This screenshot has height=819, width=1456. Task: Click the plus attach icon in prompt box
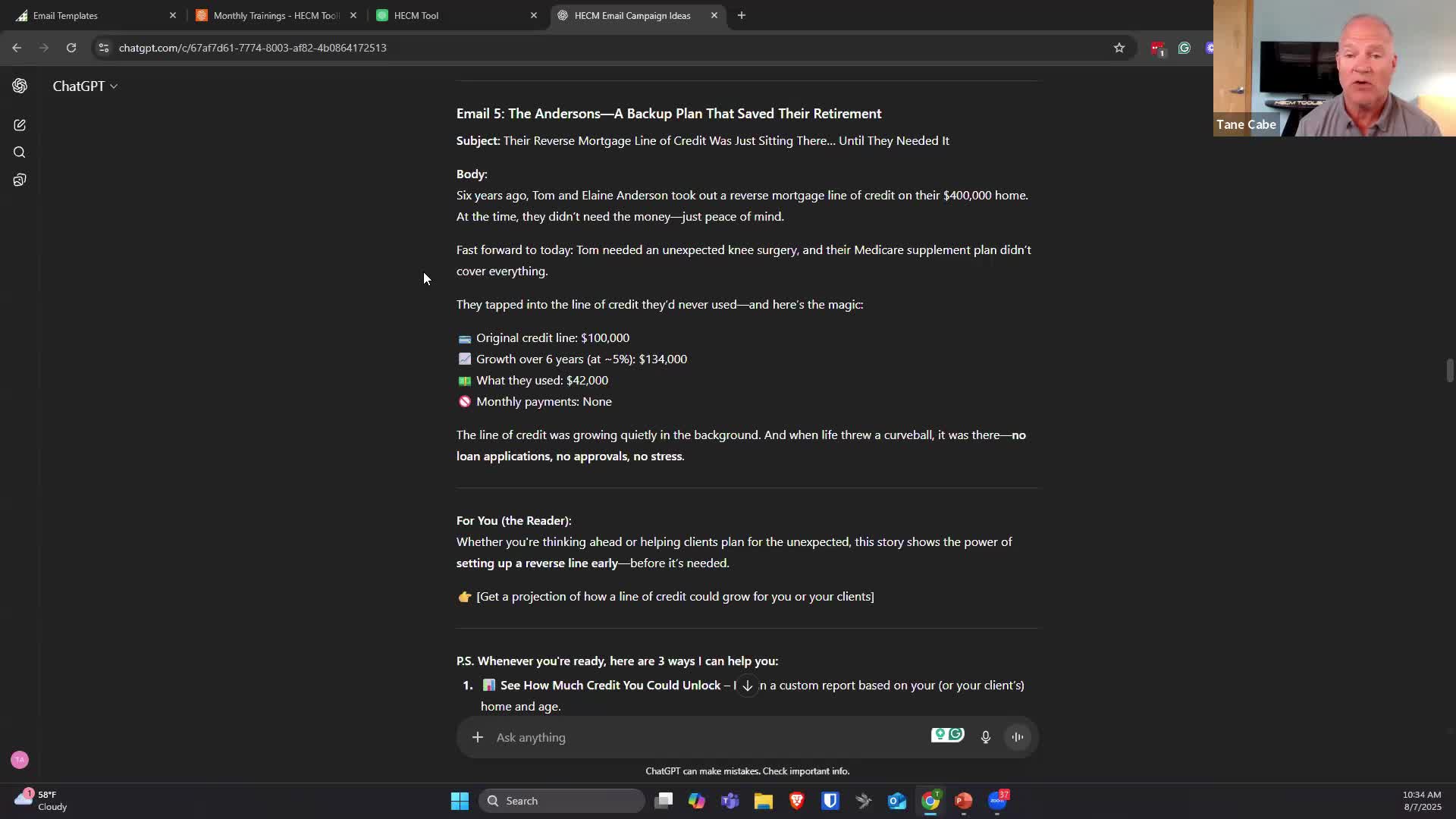477,737
